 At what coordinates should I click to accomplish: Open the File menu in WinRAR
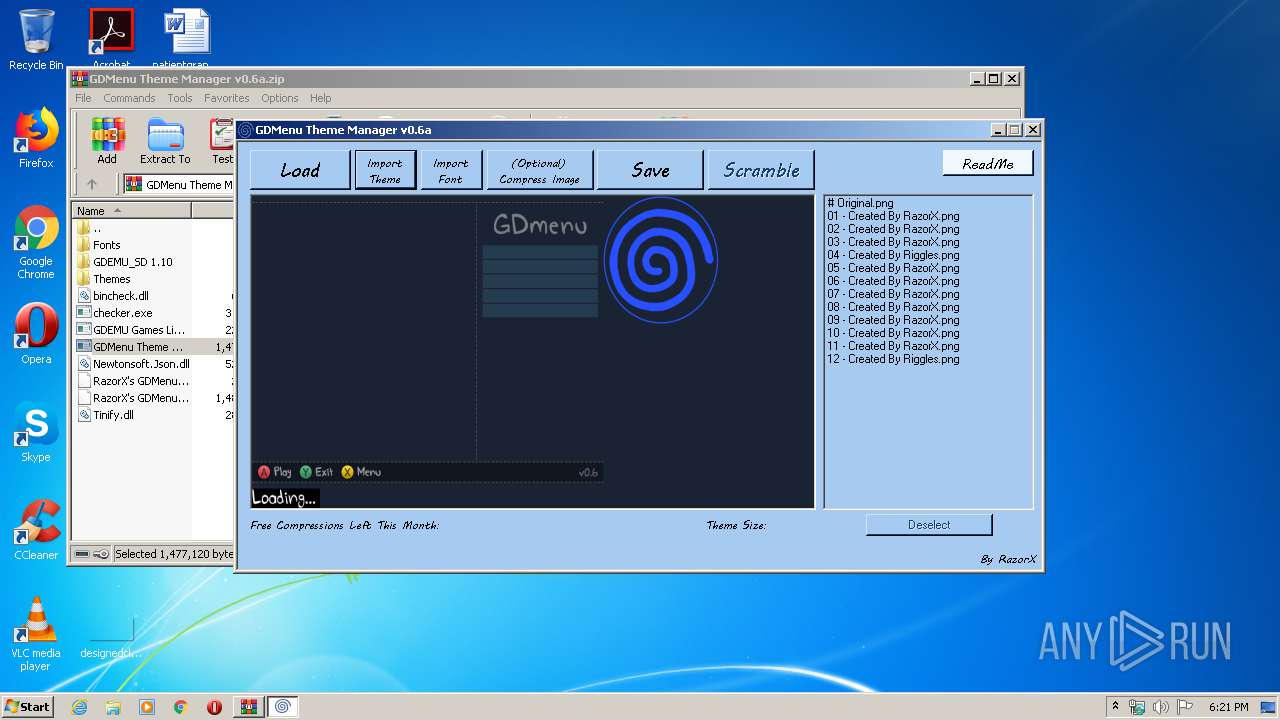83,98
